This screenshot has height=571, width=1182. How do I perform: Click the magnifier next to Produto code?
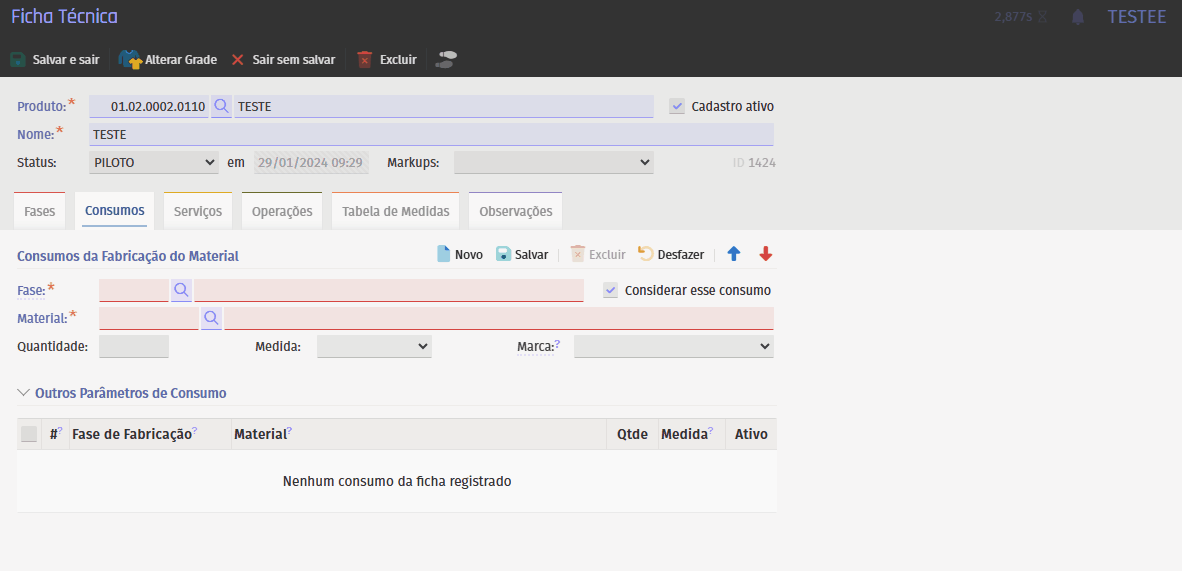pos(221,106)
